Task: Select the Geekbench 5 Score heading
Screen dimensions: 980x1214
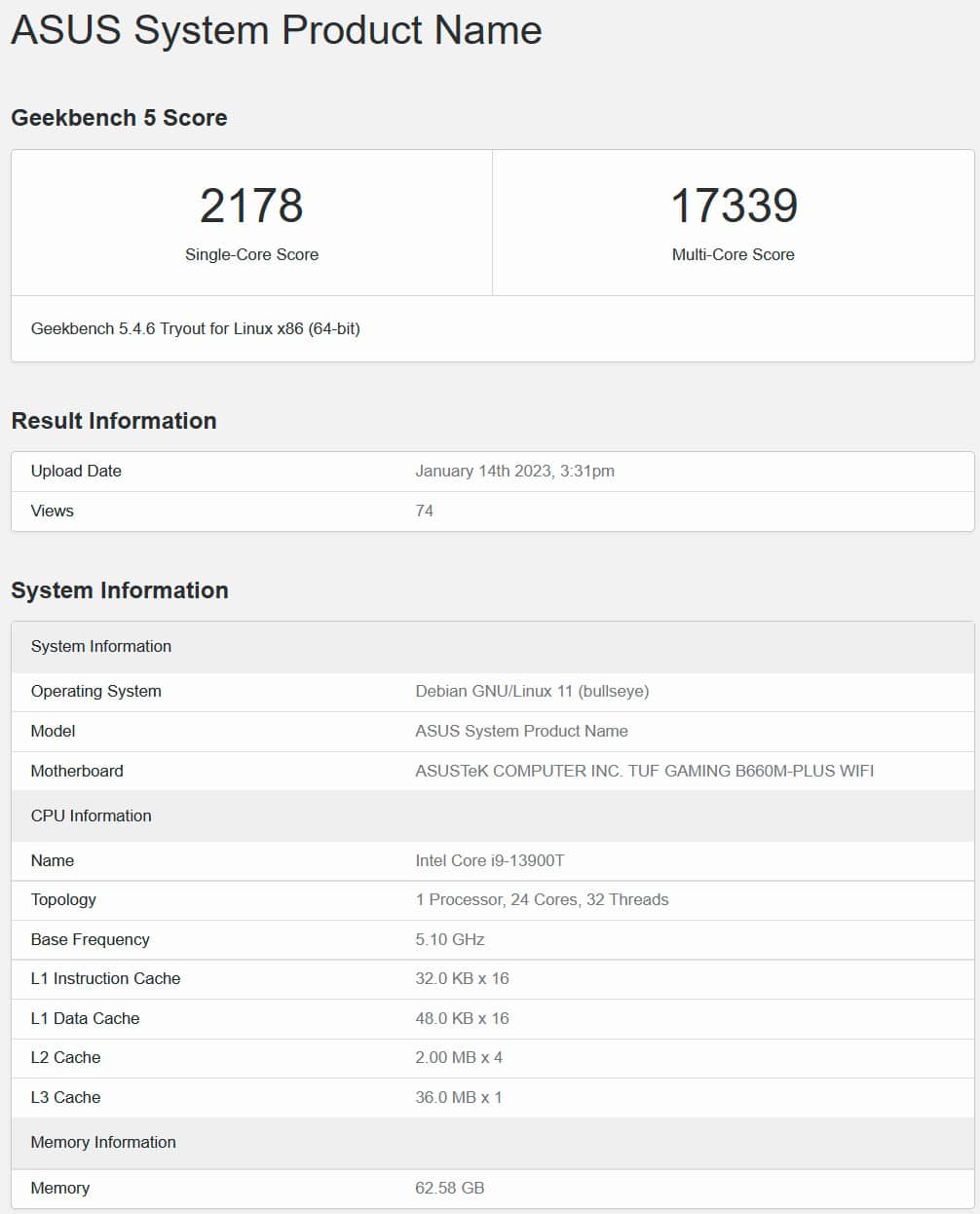Action: tap(119, 118)
